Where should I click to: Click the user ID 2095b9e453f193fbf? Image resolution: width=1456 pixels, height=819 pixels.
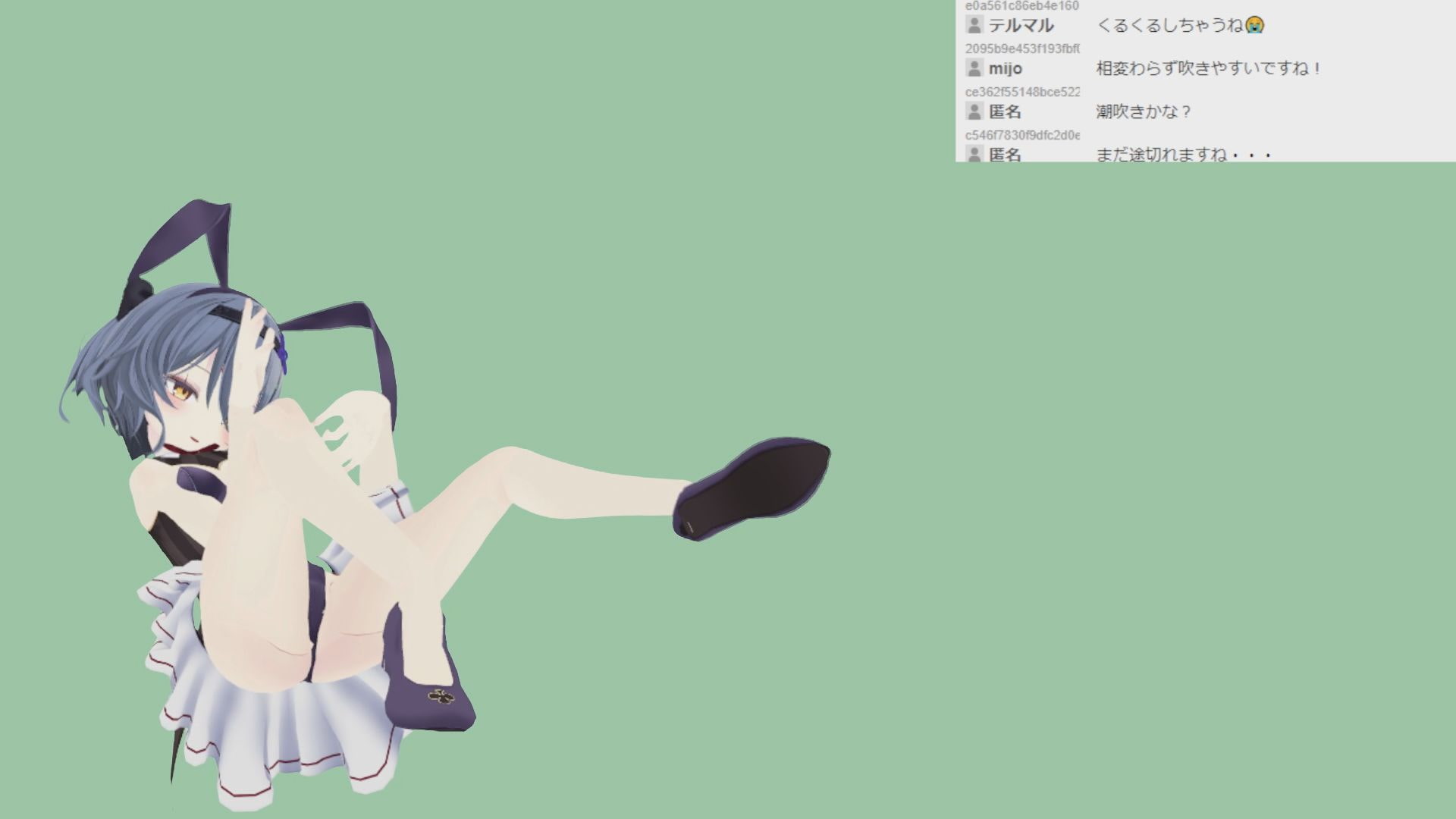tap(1021, 49)
